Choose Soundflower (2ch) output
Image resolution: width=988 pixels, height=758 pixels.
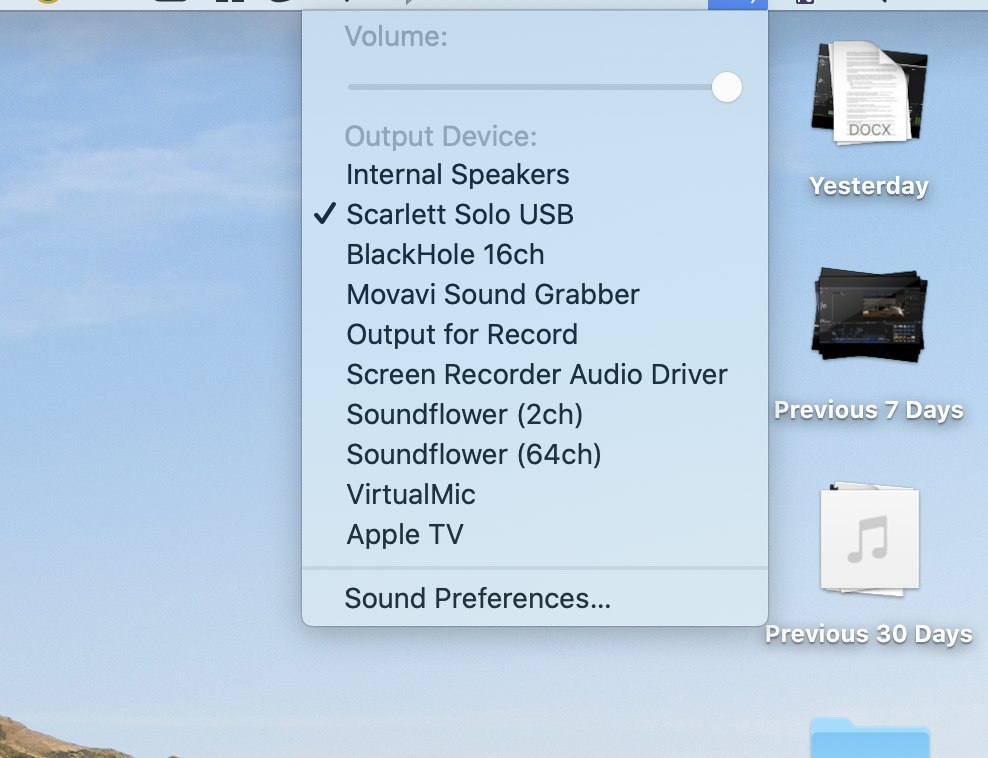pyautogui.click(x=535, y=415)
